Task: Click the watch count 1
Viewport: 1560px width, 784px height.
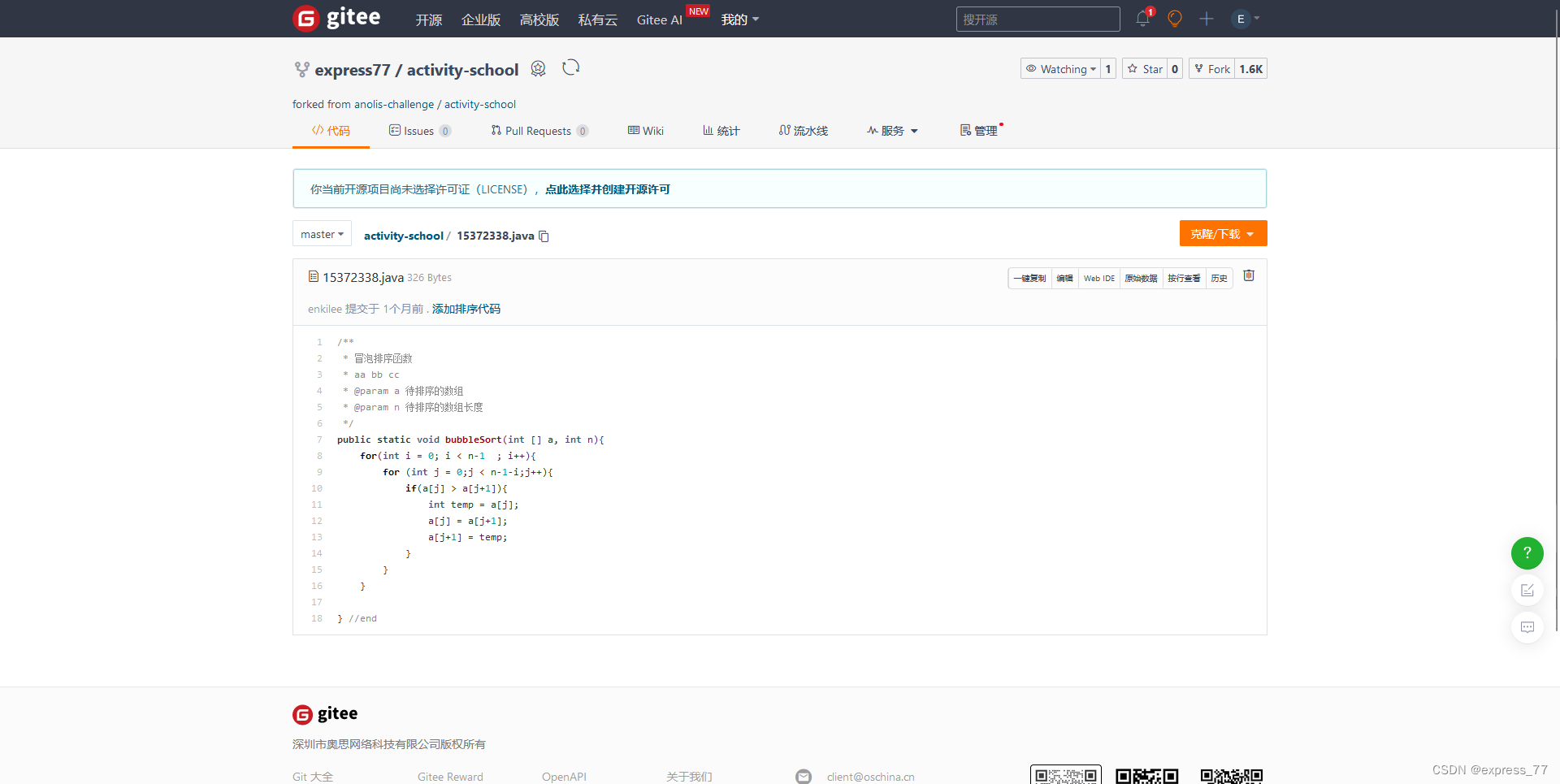Action: (1108, 69)
